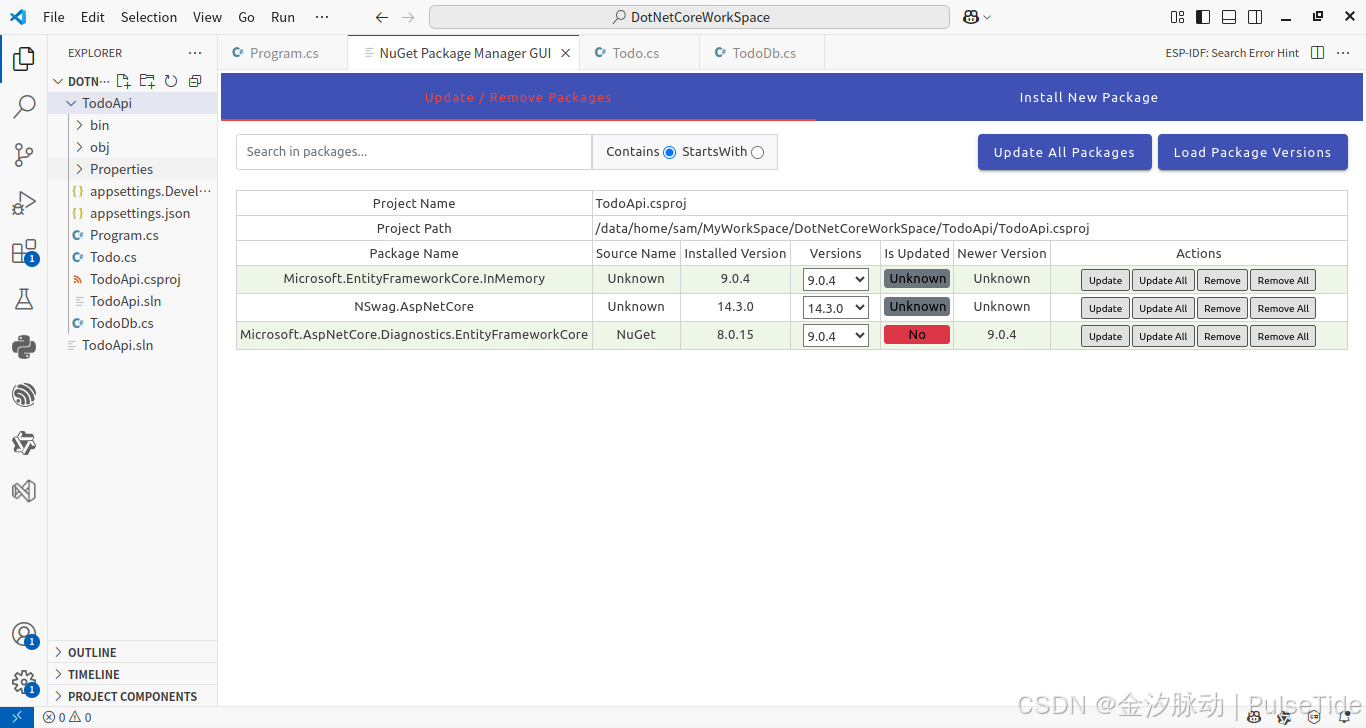The image size is (1366, 728).
Task: Open the Source Control view
Action: [x=24, y=155]
